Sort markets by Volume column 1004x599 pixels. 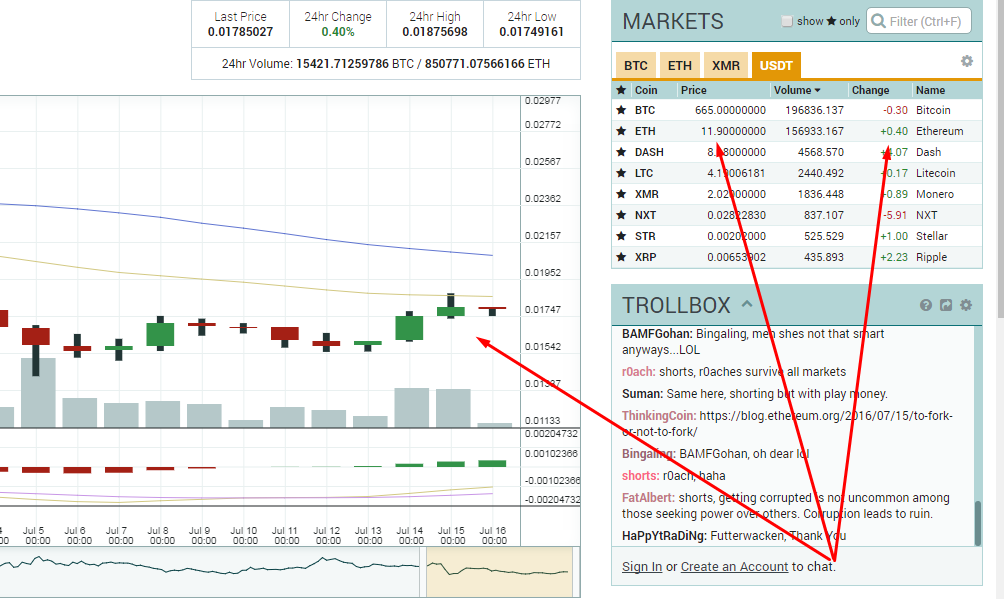coord(797,90)
